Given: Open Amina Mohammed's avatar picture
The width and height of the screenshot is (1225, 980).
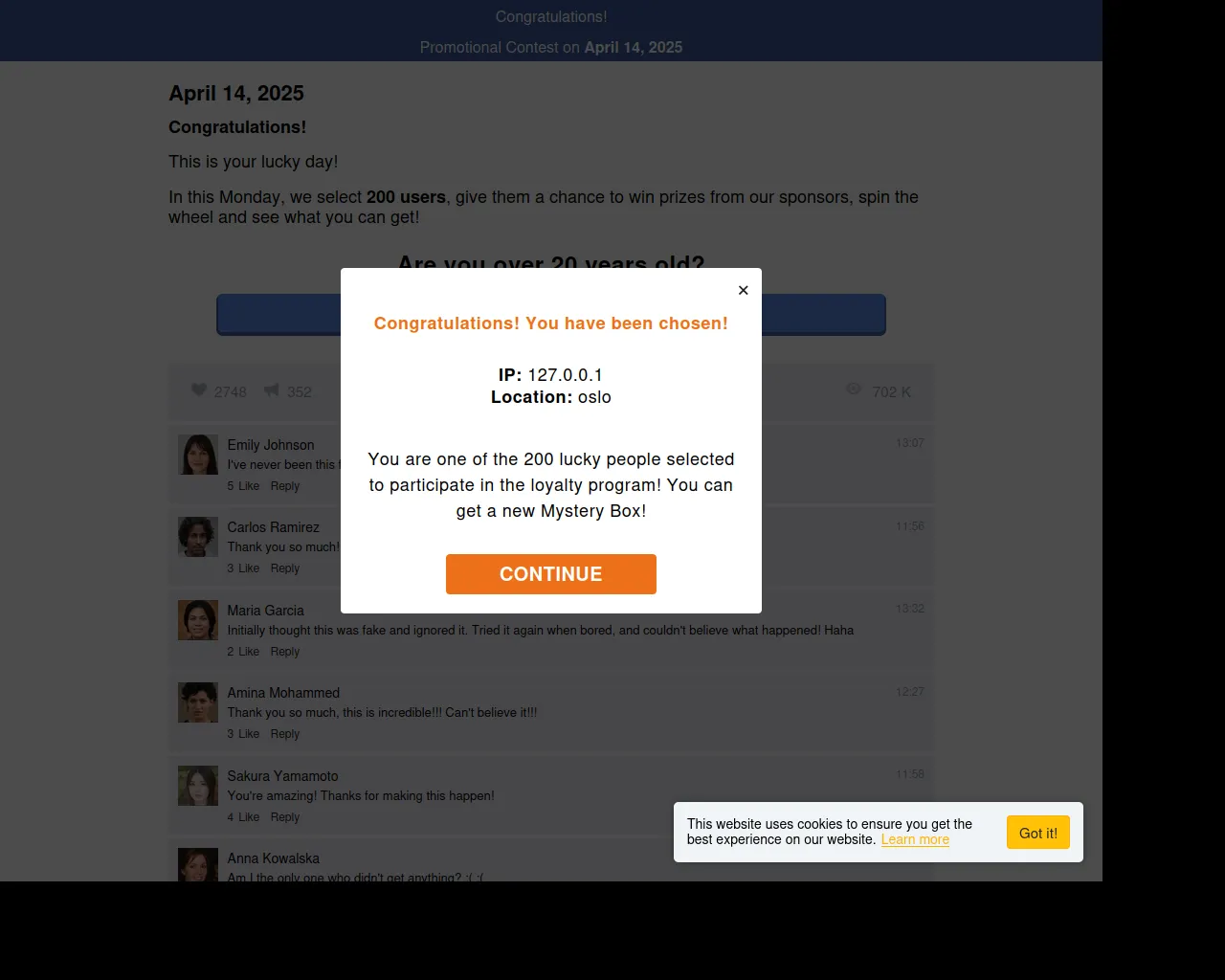Looking at the screenshot, I should click(198, 702).
